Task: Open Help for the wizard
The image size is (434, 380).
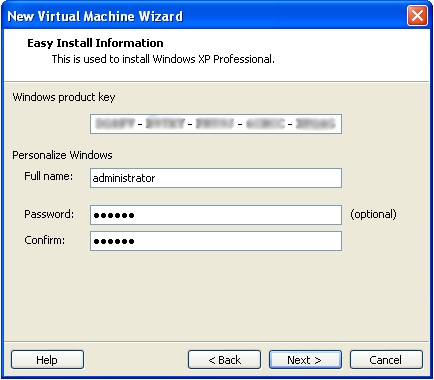Action: [47, 360]
